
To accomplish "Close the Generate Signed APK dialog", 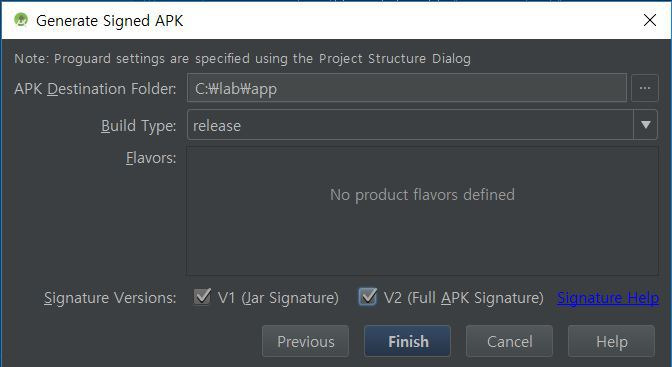I will 650,20.
